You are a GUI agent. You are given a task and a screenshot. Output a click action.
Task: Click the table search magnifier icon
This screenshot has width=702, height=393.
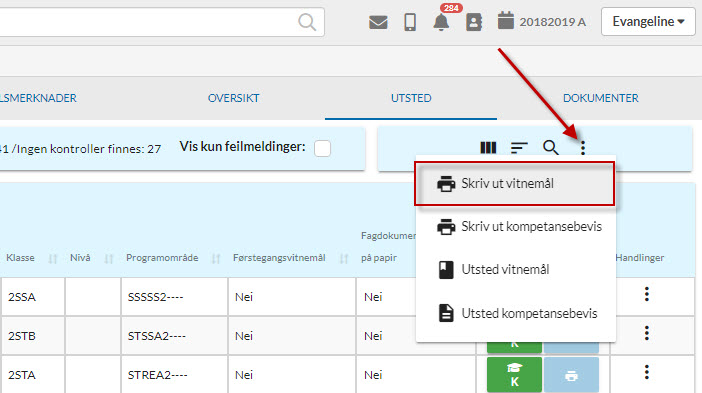[551, 147]
